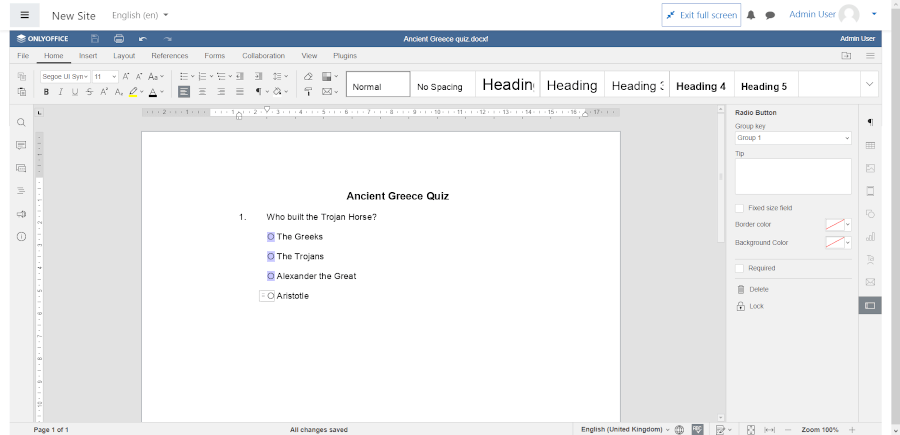Open the Insert tab
The image size is (900, 435).
click(x=88, y=56)
